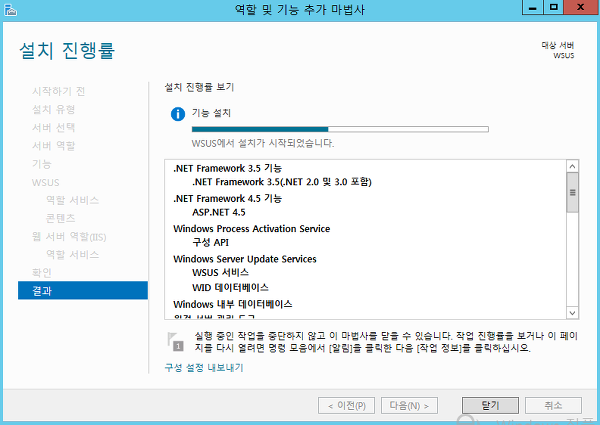The image size is (600, 425).
Task: Click .NET Framework 4.5 기능 entry
Action: point(228,199)
